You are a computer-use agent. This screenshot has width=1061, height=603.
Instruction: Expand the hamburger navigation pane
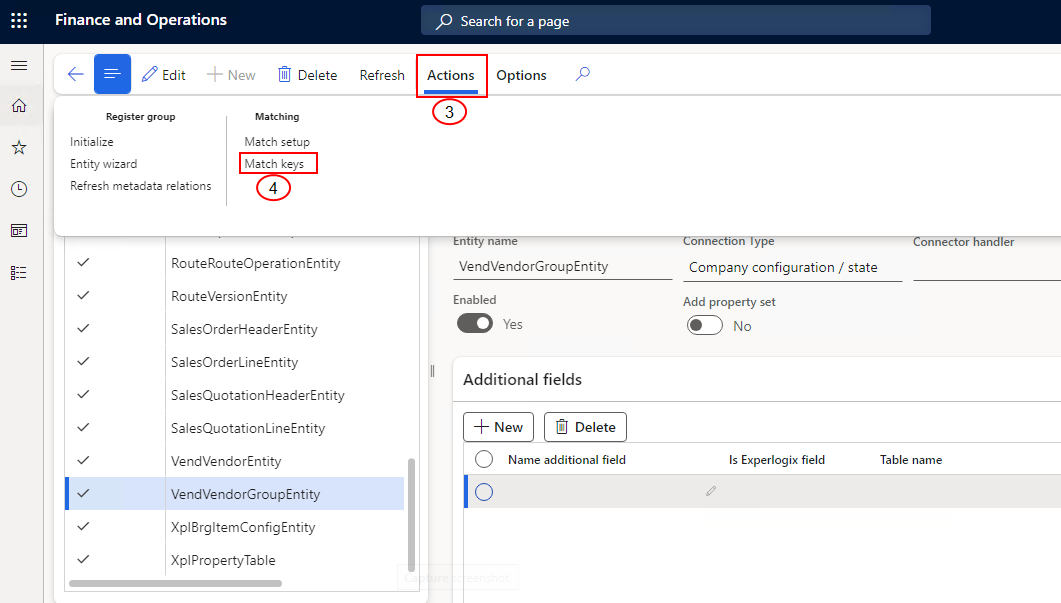[19, 66]
